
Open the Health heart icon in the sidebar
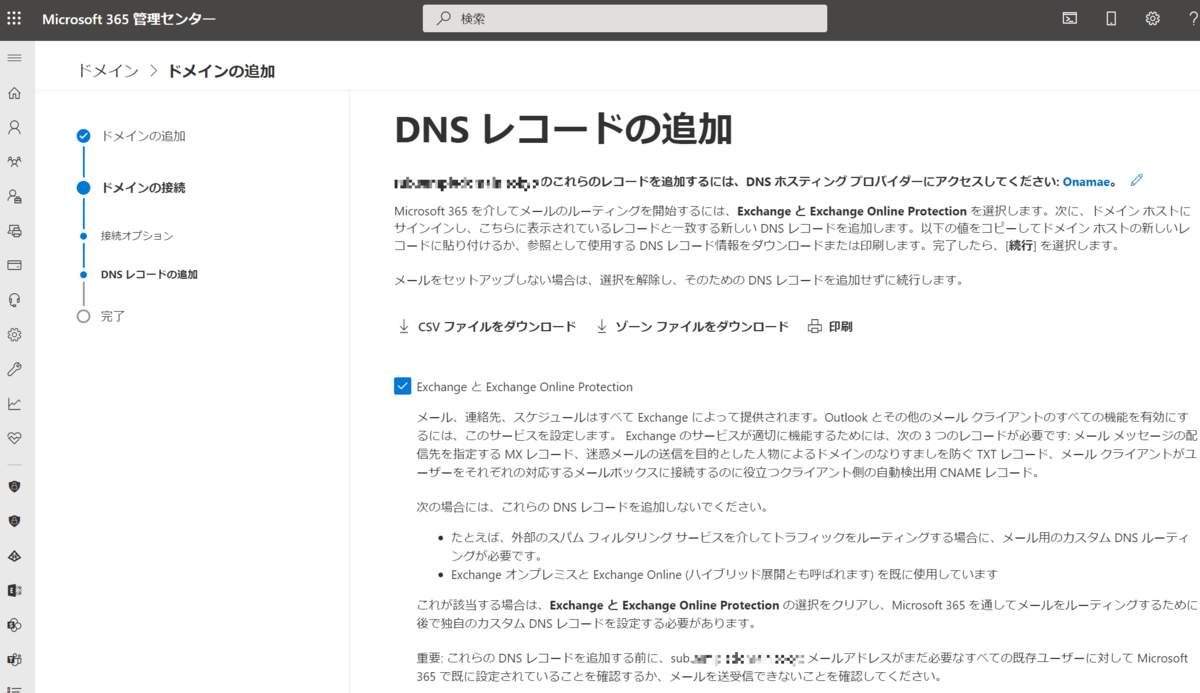(x=14, y=438)
